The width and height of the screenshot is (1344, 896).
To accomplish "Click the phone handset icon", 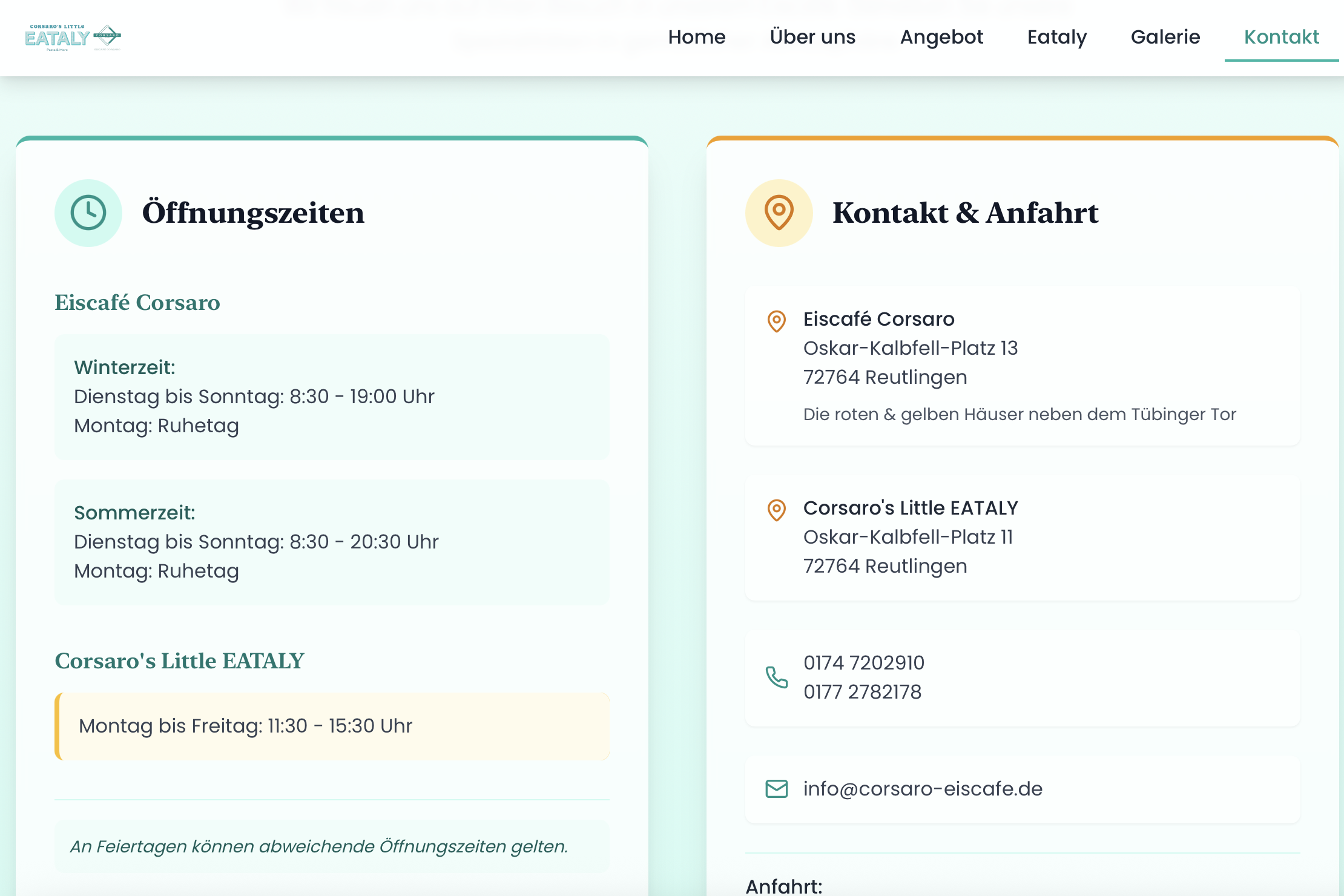I will pos(777,677).
